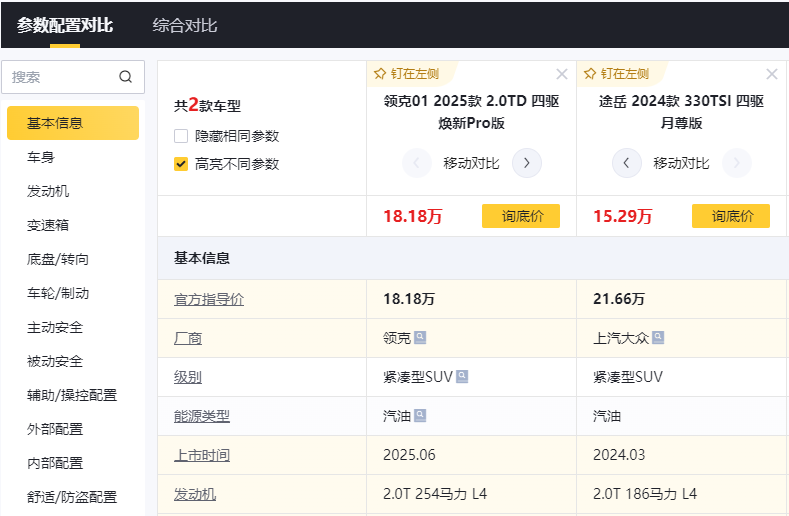Move 领克01 column right arrow

[526, 163]
